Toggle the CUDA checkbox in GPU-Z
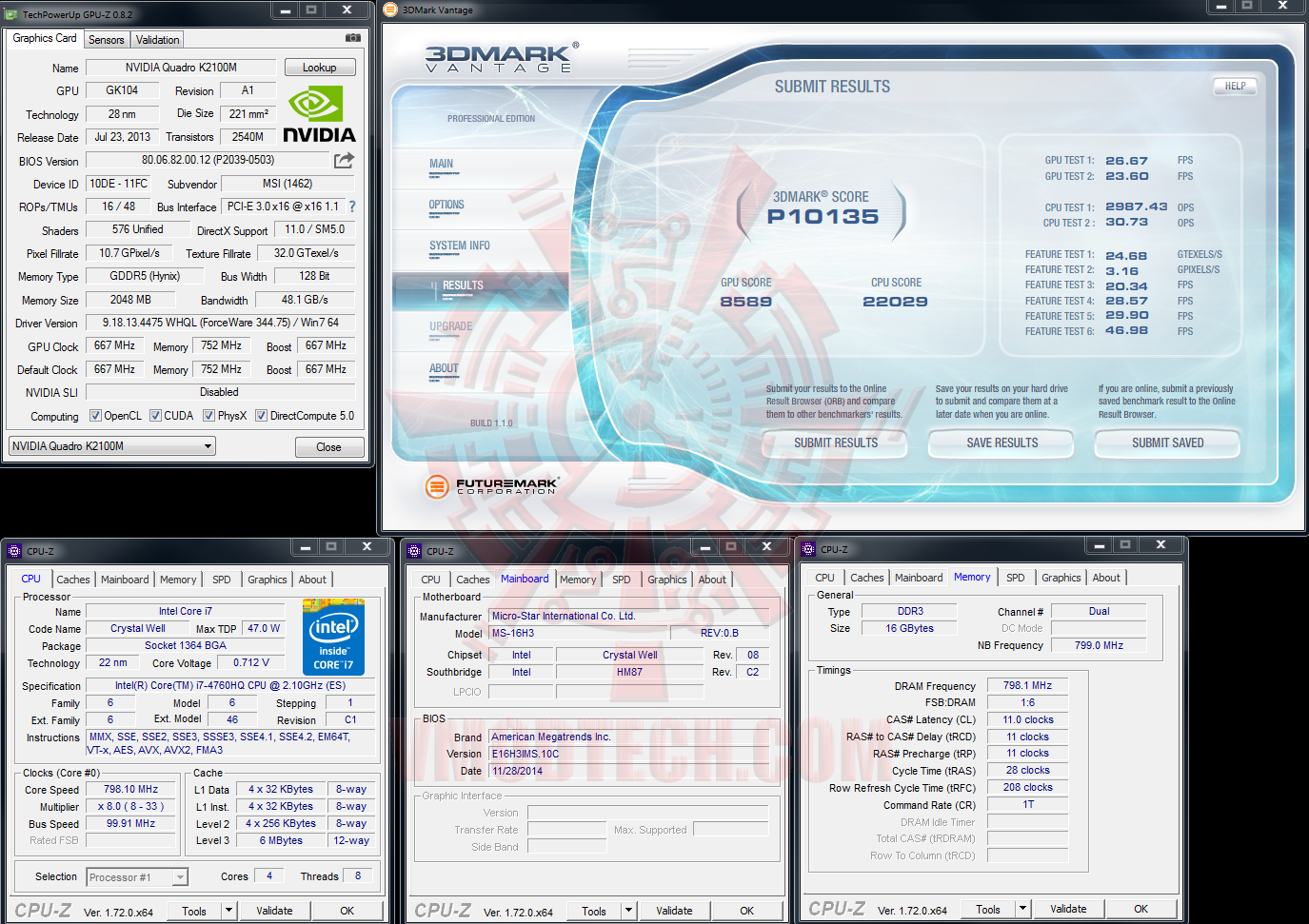Viewport: 1309px width, 924px height. click(x=155, y=416)
